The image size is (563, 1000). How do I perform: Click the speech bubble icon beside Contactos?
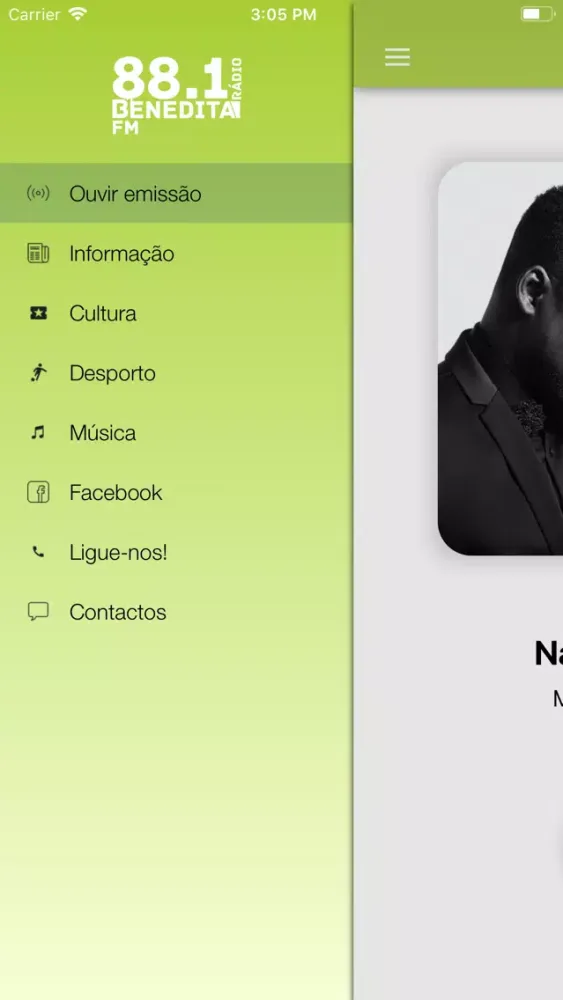click(x=38, y=612)
